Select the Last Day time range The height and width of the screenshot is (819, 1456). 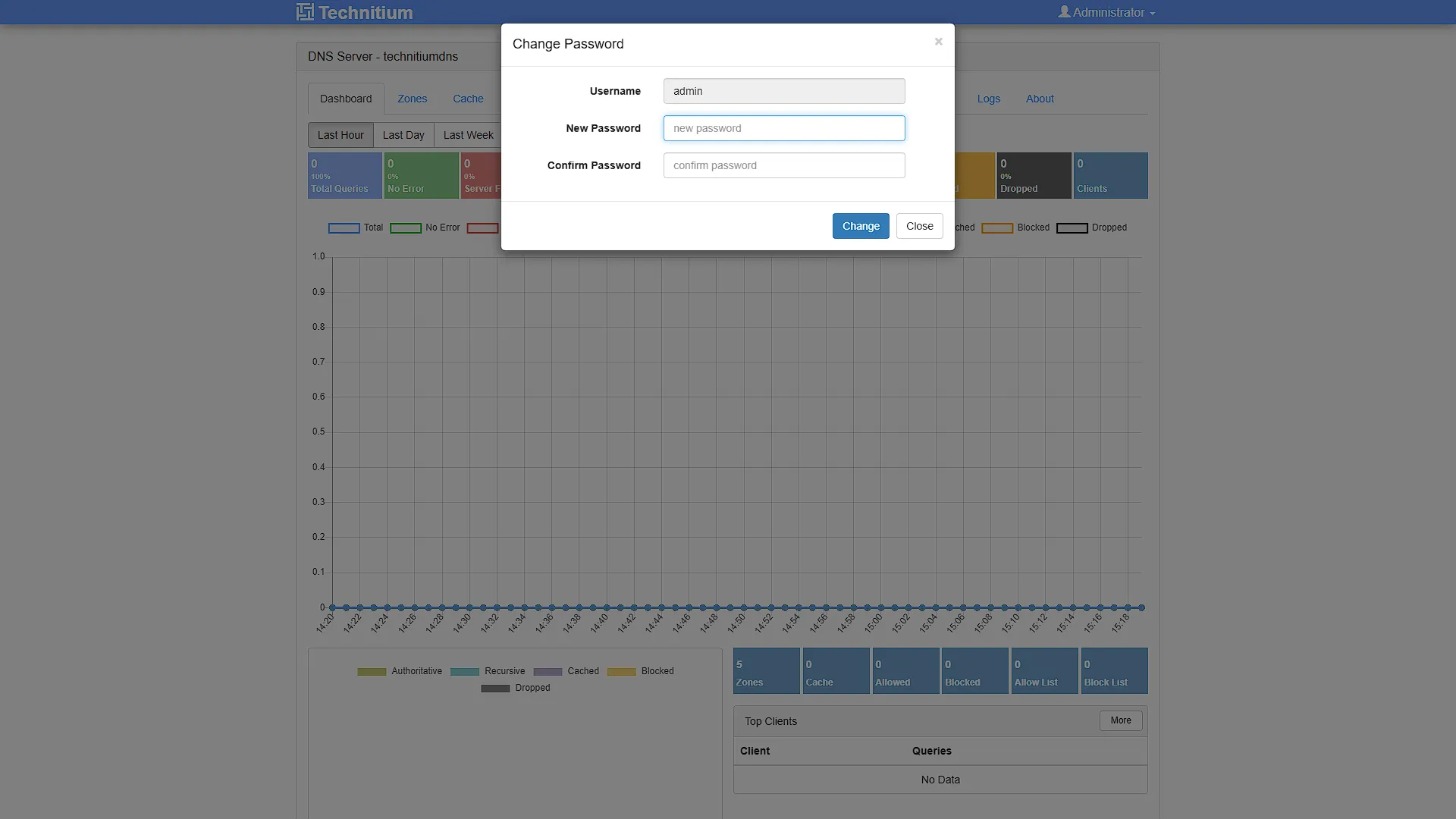coord(403,135)
